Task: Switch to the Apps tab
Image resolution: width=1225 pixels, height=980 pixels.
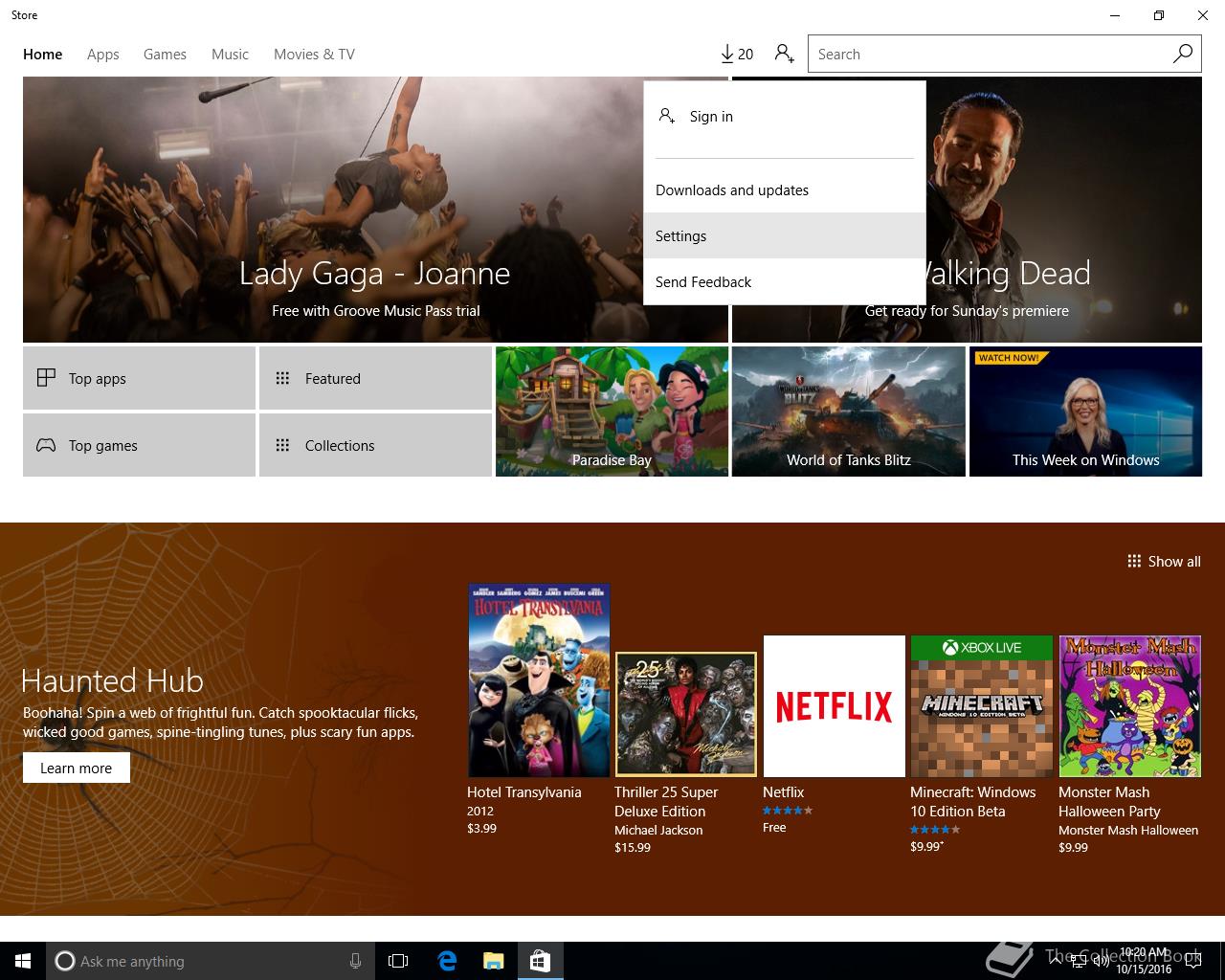Action: click(x=103, y=55)
